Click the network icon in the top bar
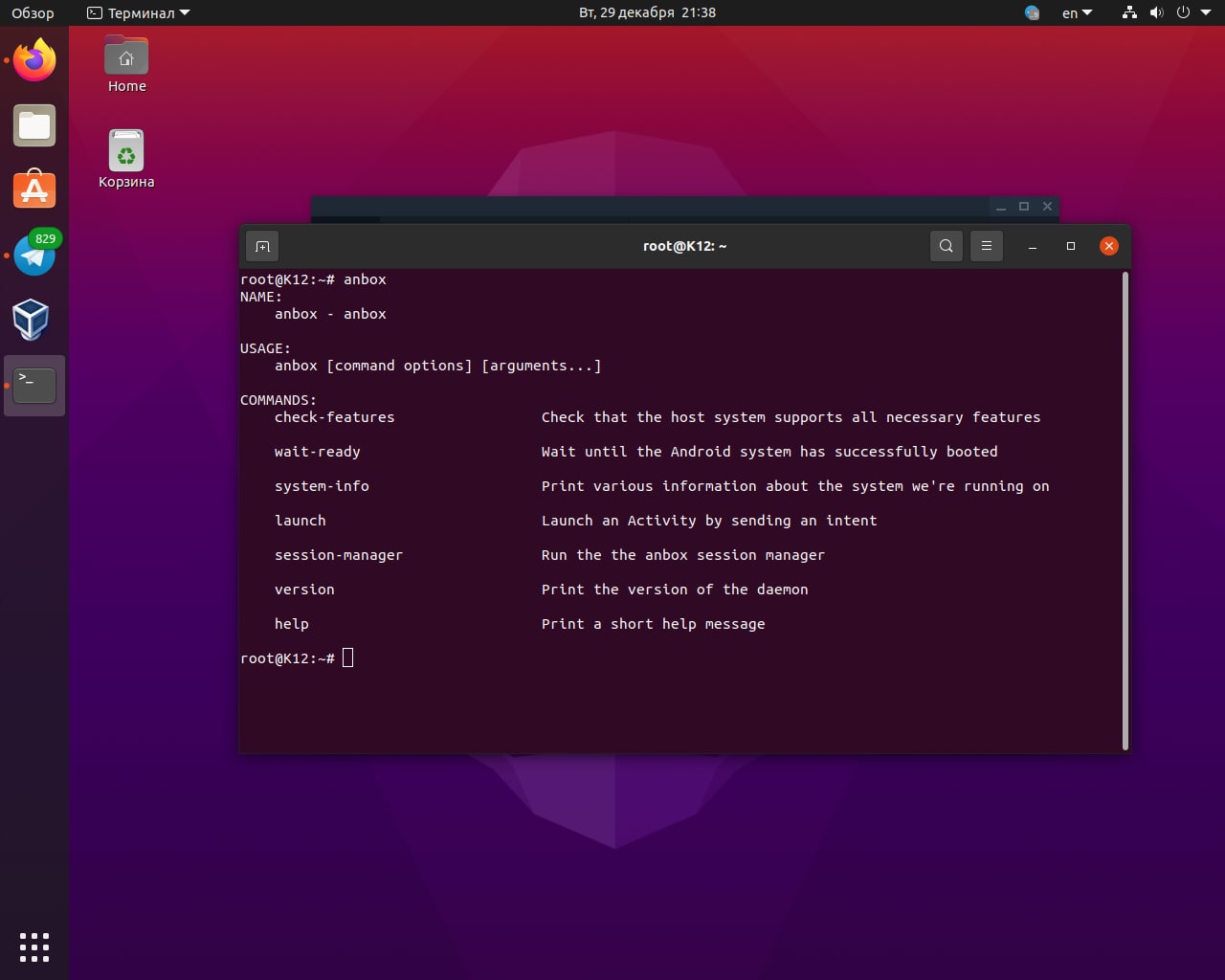Screen dimensions: 1225x980 [1129, 12]
